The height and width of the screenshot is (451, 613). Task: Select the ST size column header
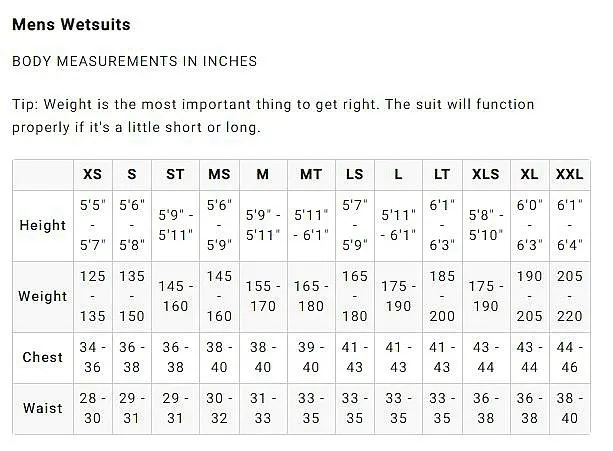(x=175, y=174)
